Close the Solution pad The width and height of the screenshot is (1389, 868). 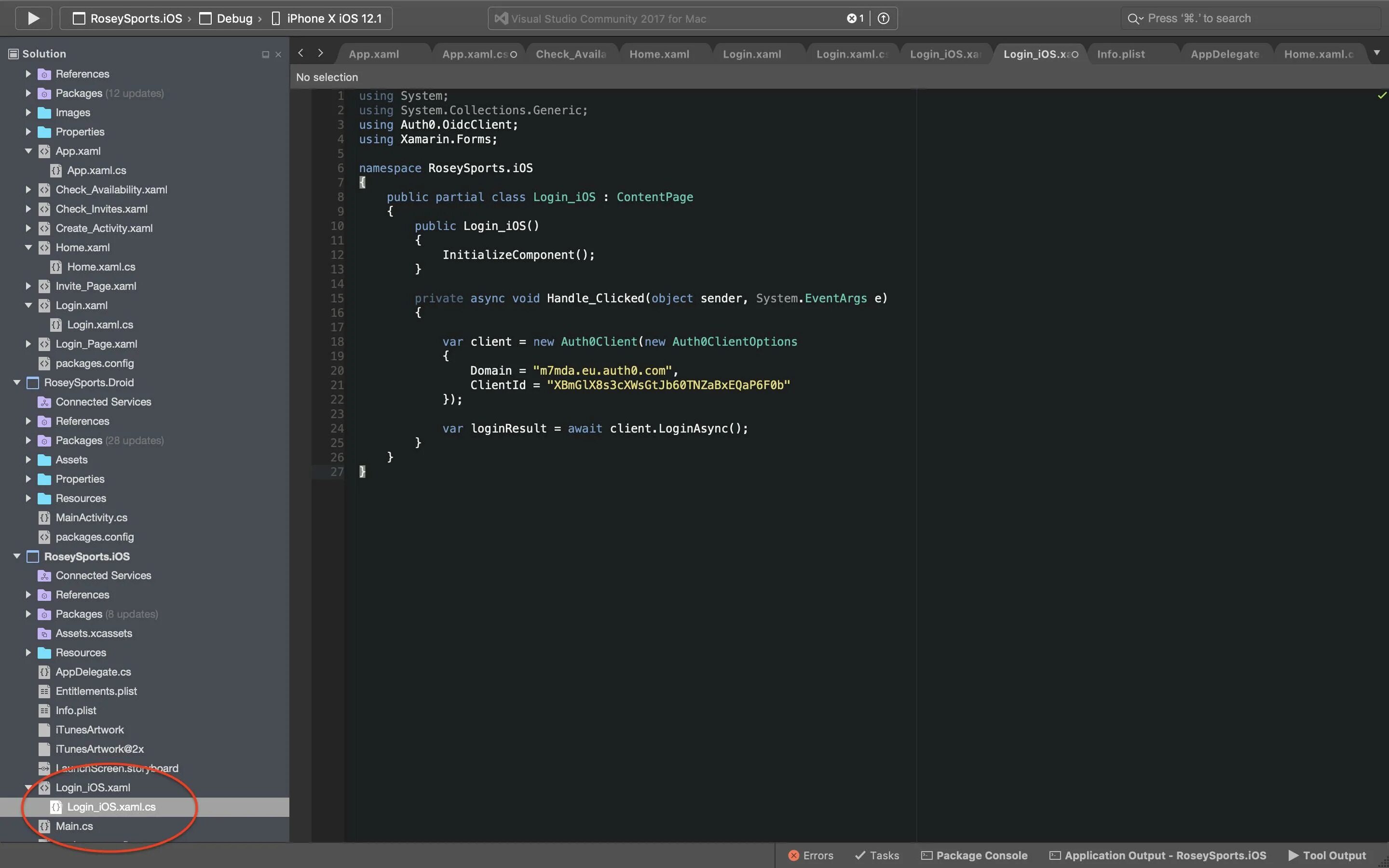pos(278,54)
